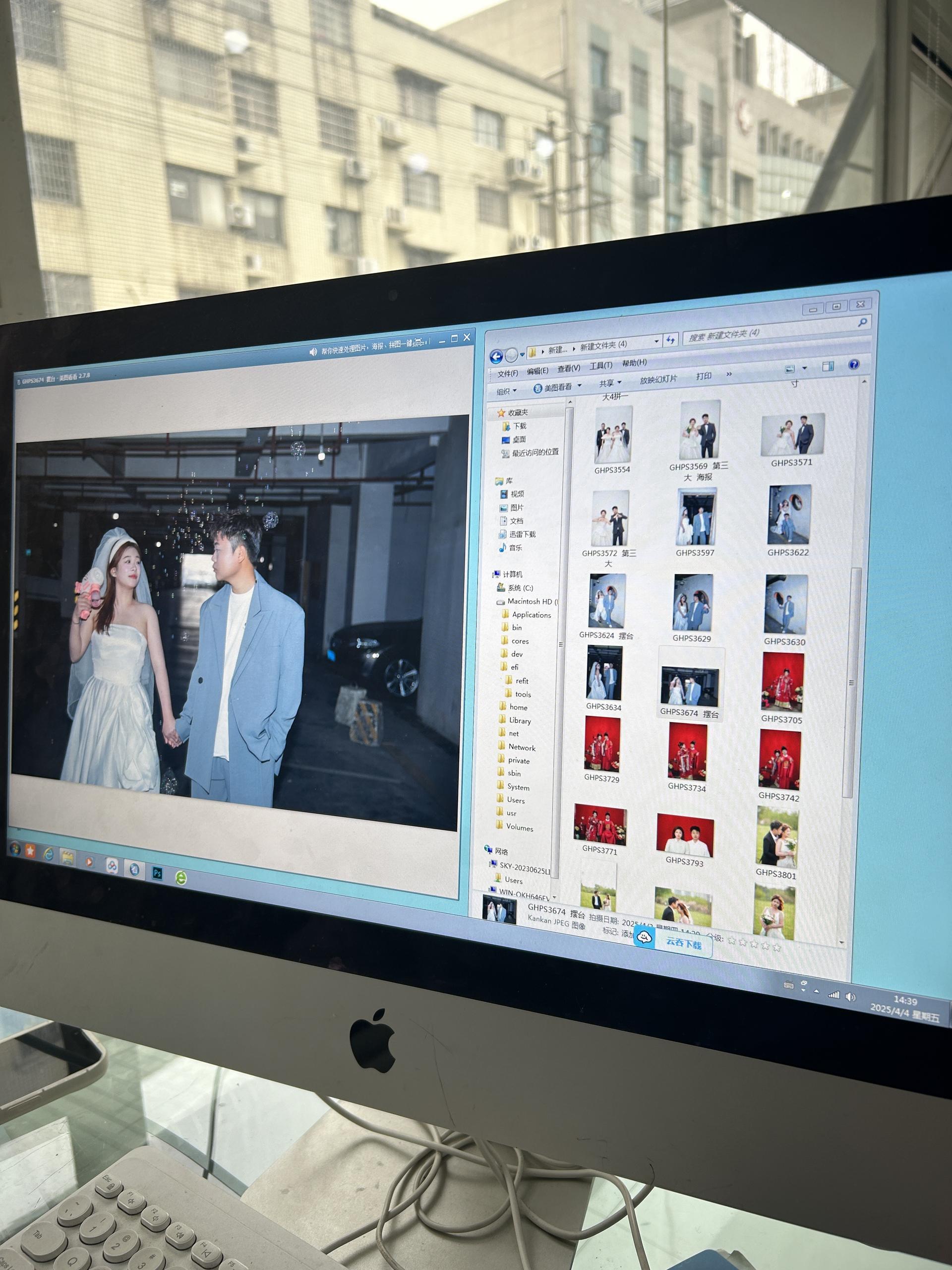Select the GHPS3705 red thumbnail
Screen dimensions: 952x1270
(782, 687)
